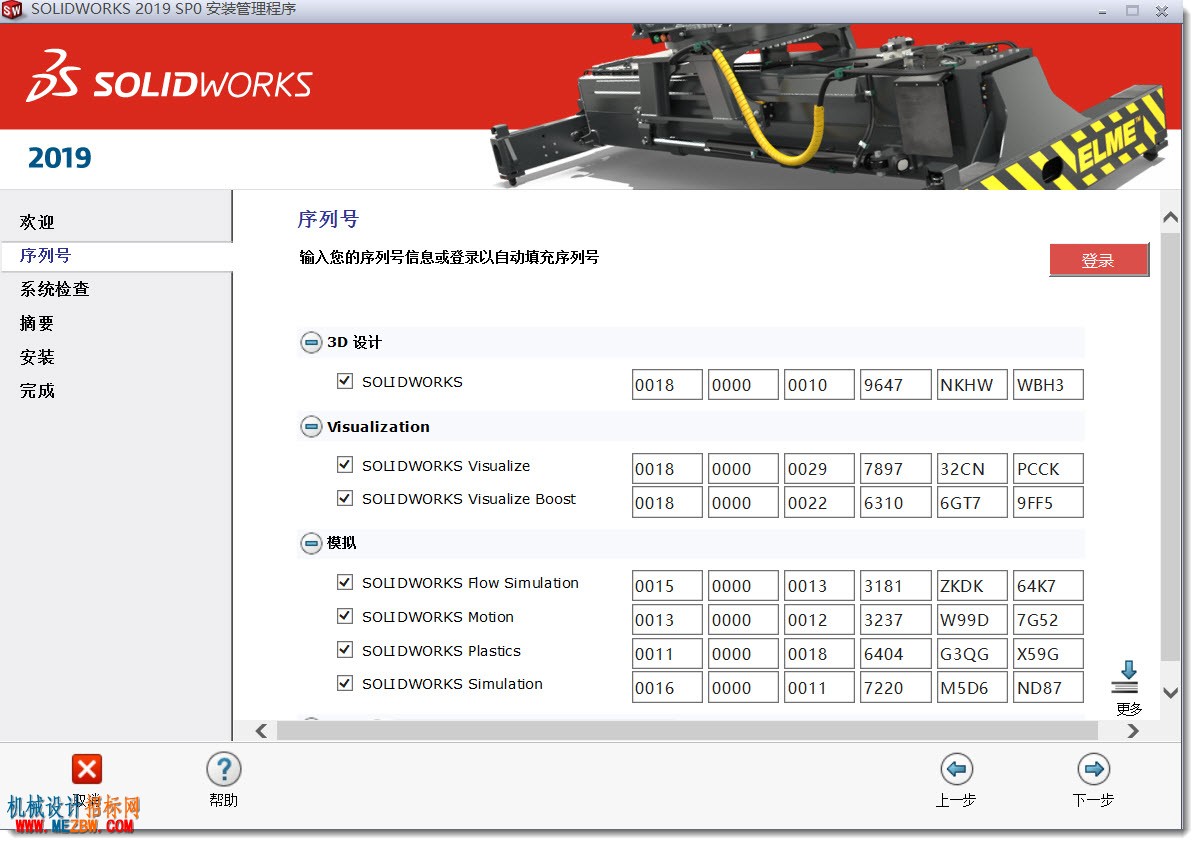Click the SOLIDWORKS logo in the banner
Image resolution: width=1198 pixels, height=845 pixels.
coord(170,76)
